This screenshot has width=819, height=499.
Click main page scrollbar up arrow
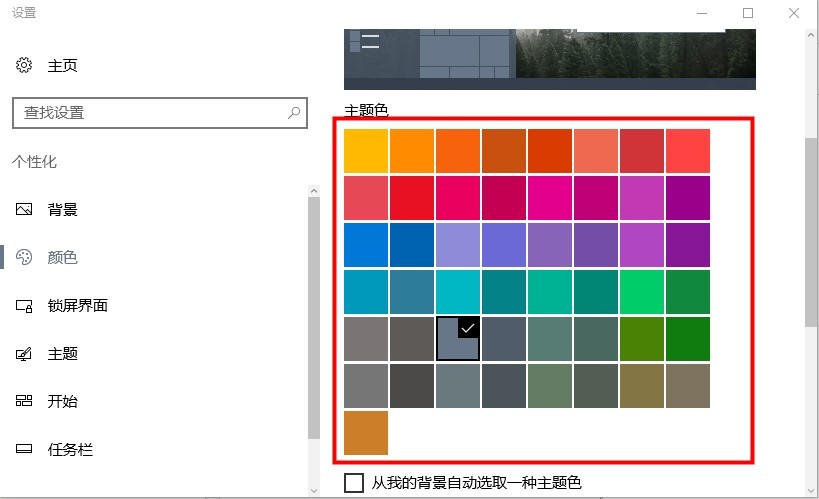811,36
